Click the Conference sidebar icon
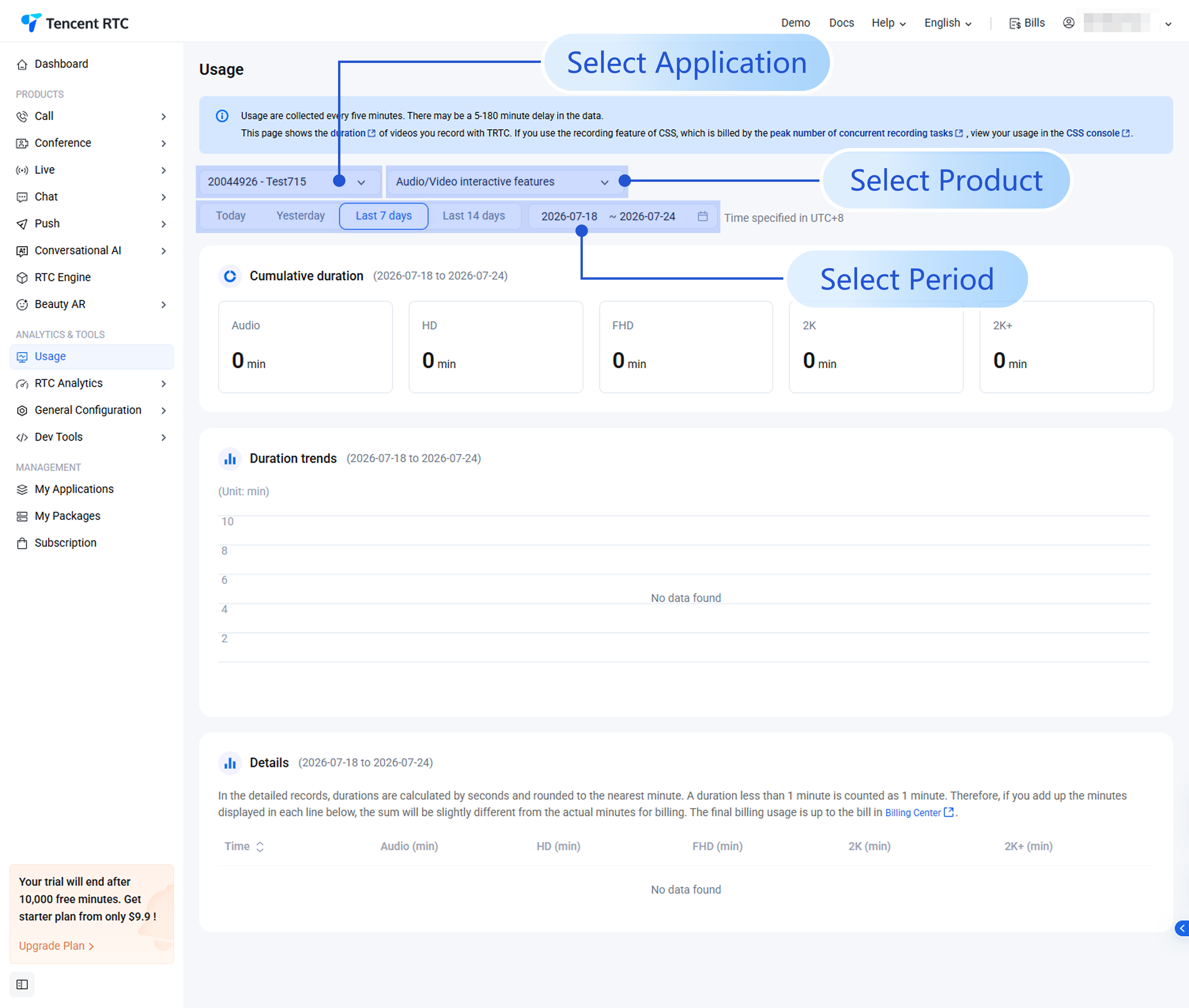Image resolution: width=1189 pixels, height=1008 pixels. click(22, 143)
